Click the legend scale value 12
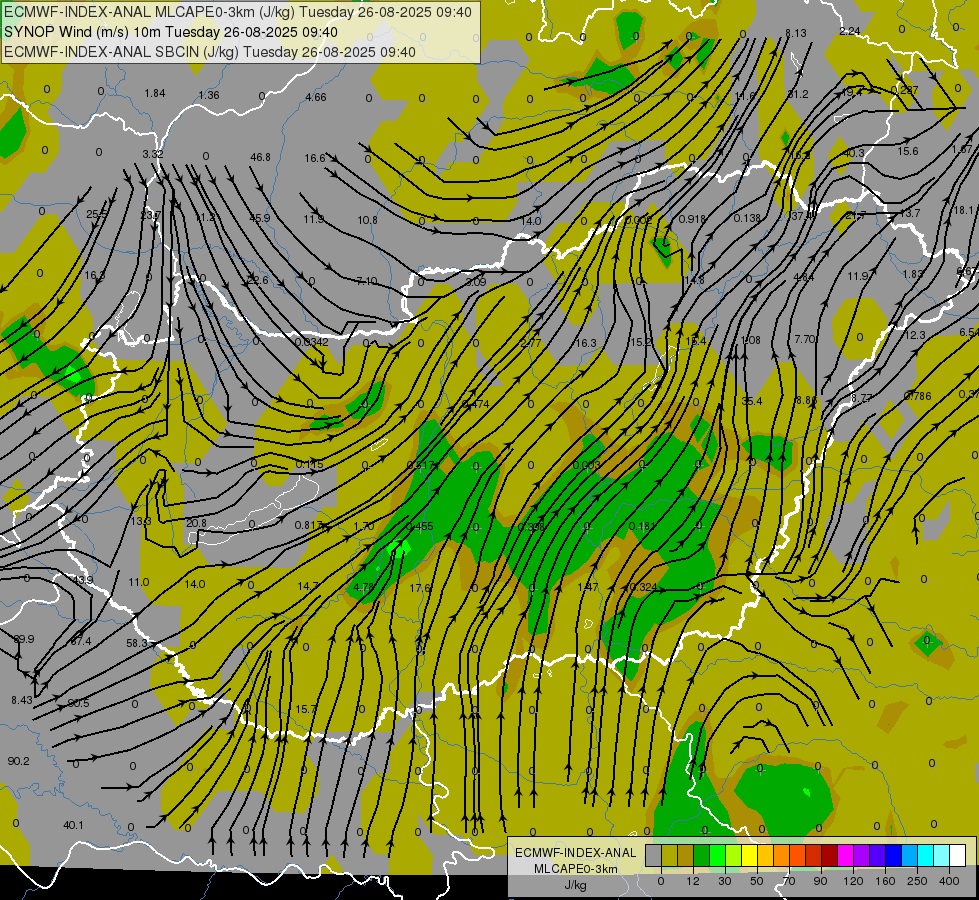Image resolution: width=979 pixels, height=900 pixels. point(692,881)
